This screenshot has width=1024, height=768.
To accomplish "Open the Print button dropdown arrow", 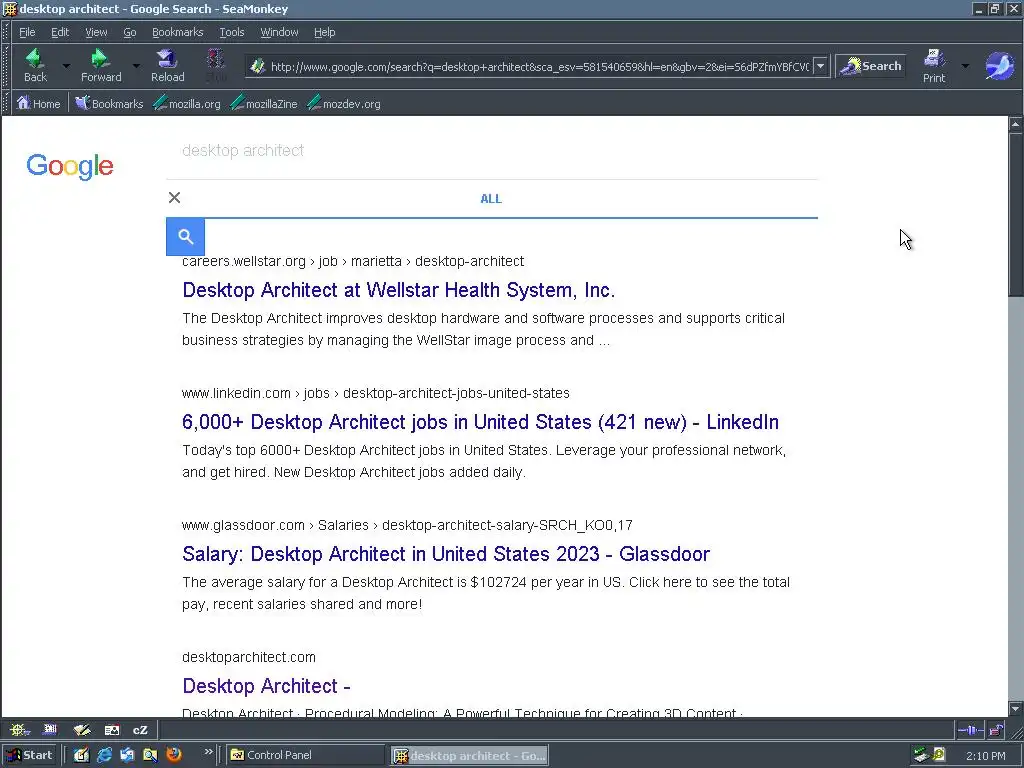I will [965, 66].
